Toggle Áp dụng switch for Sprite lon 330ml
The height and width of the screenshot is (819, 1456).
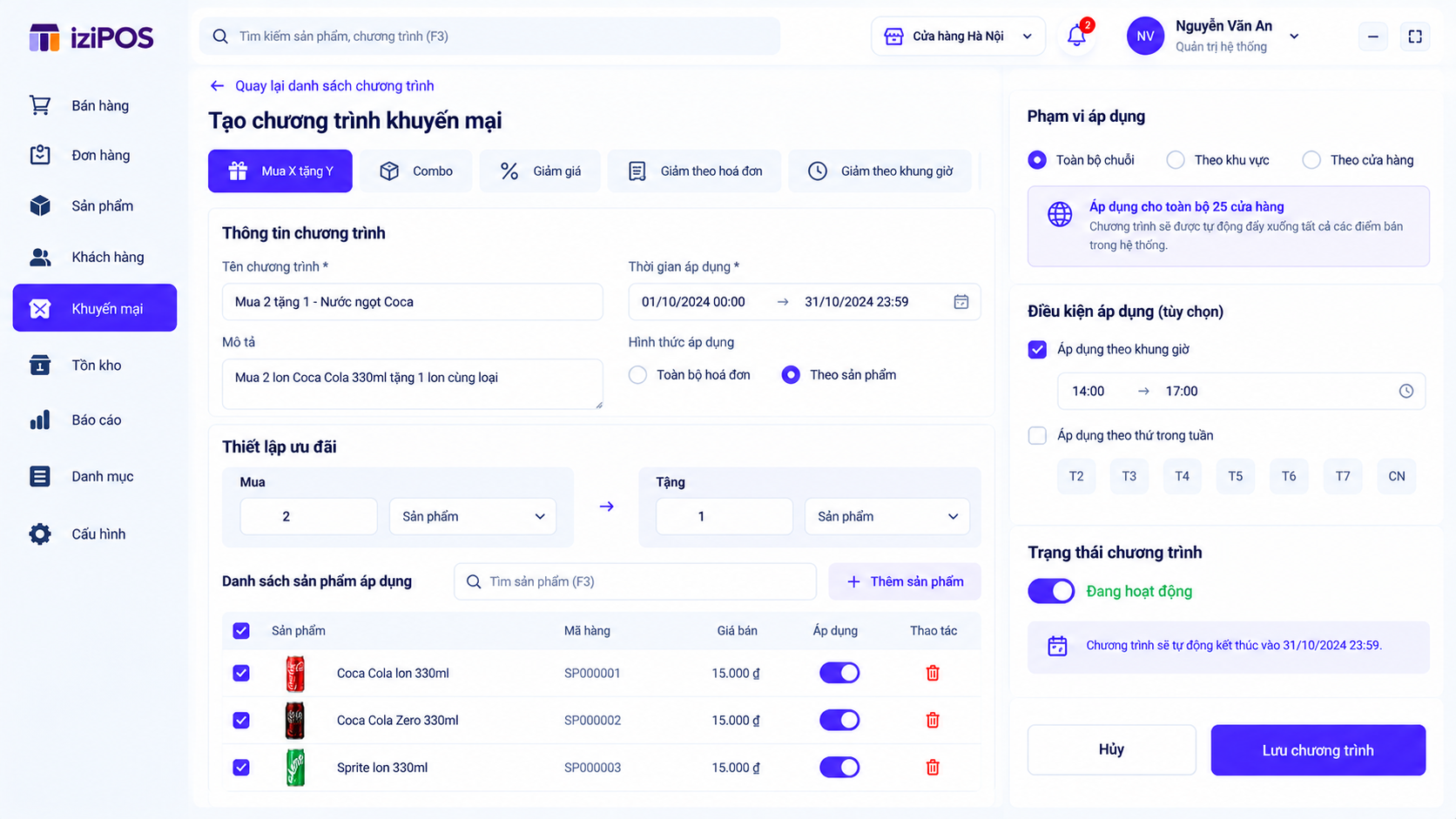pyautogui.click(x=839, y=767)
